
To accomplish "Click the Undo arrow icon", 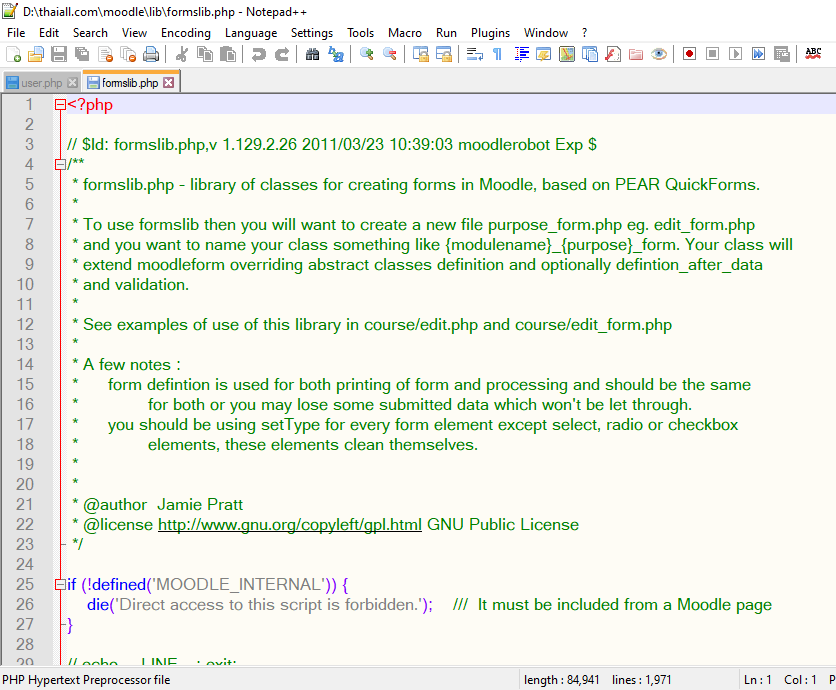I will 259,54.
